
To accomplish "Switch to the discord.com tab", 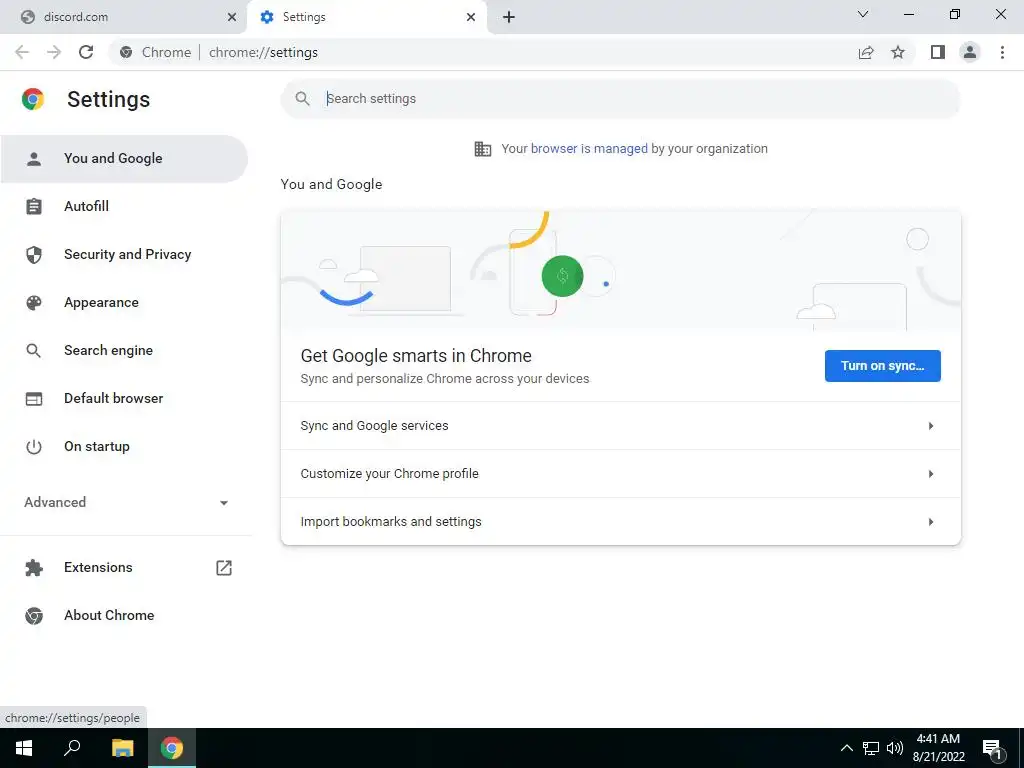I will pyautogui.click(x=124, y=17).
